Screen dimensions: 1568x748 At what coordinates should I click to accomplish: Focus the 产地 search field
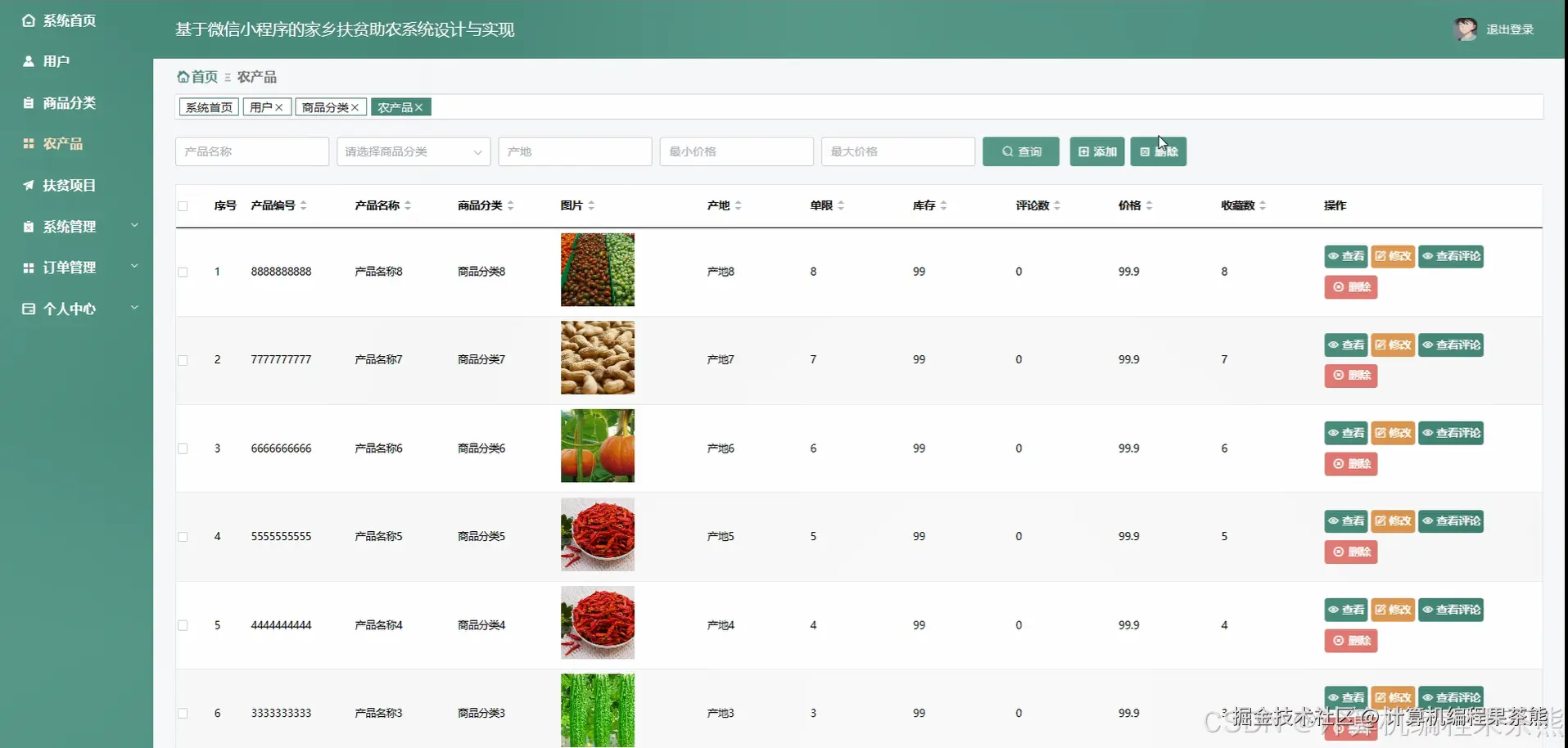(x=575, y=151)
